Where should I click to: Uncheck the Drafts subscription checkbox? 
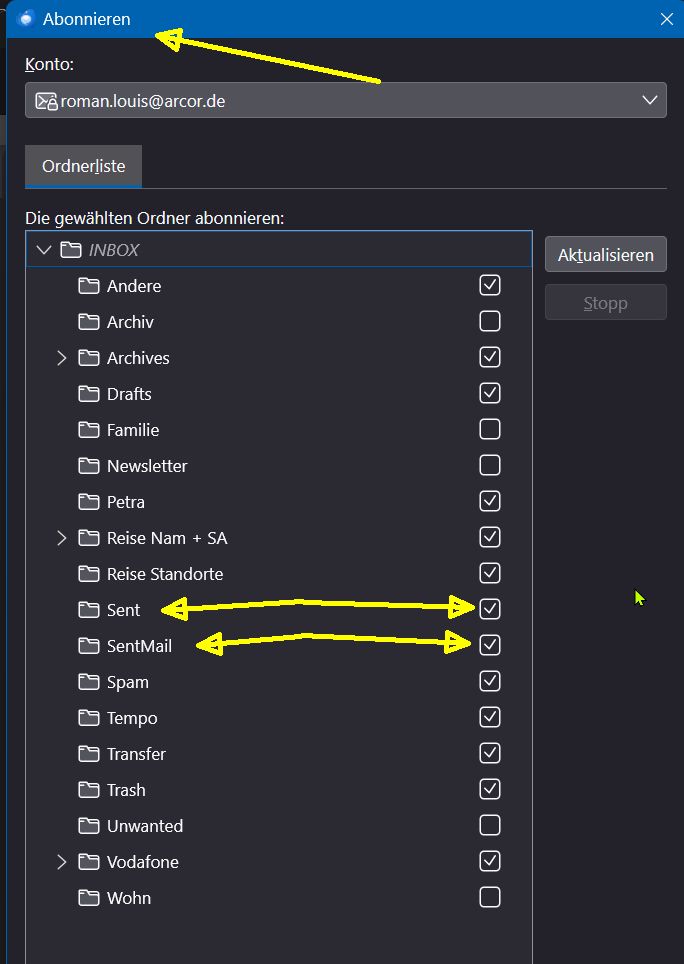490,393
